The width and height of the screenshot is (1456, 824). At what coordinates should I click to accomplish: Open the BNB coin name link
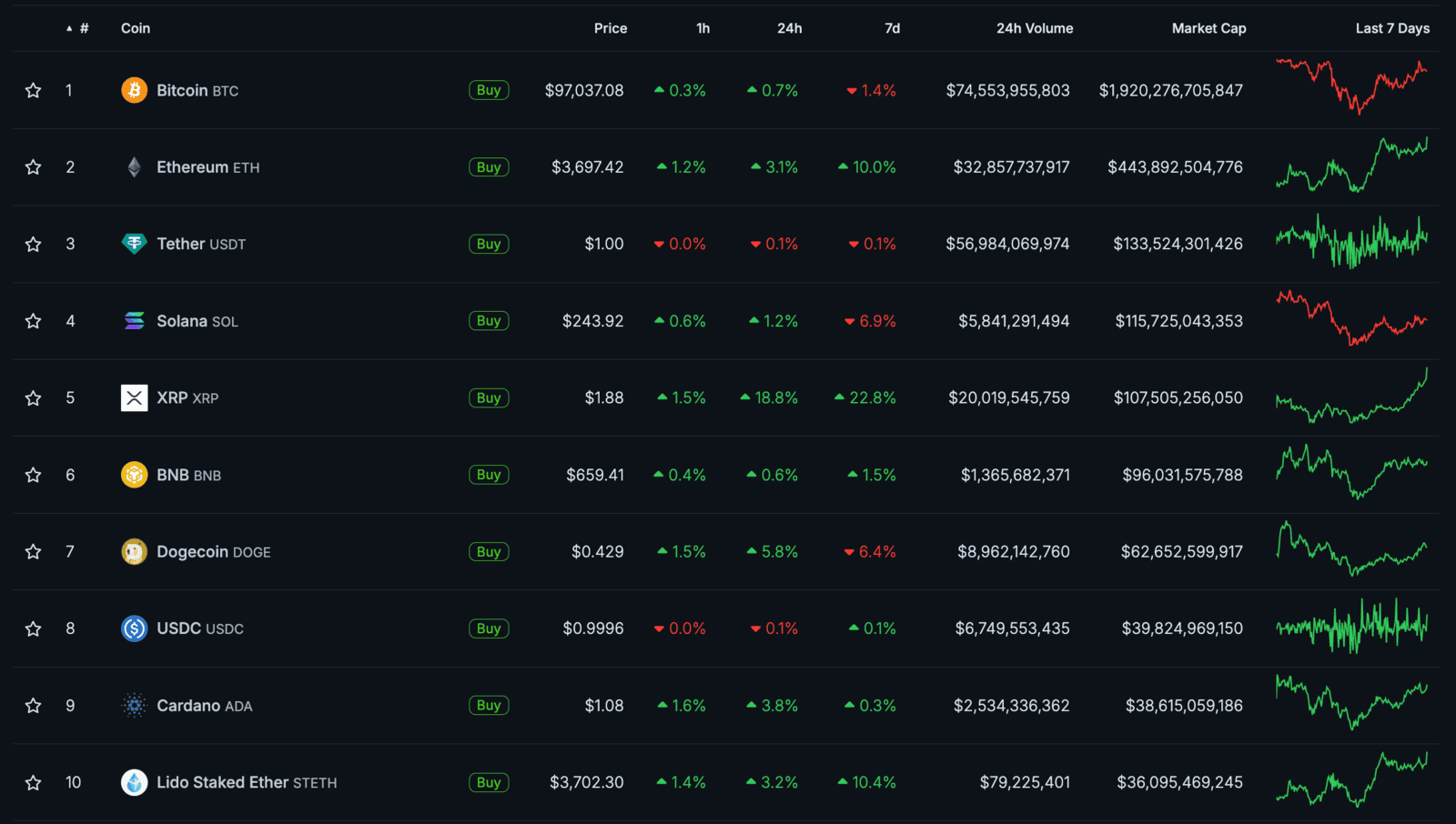(x=188, y=475)
